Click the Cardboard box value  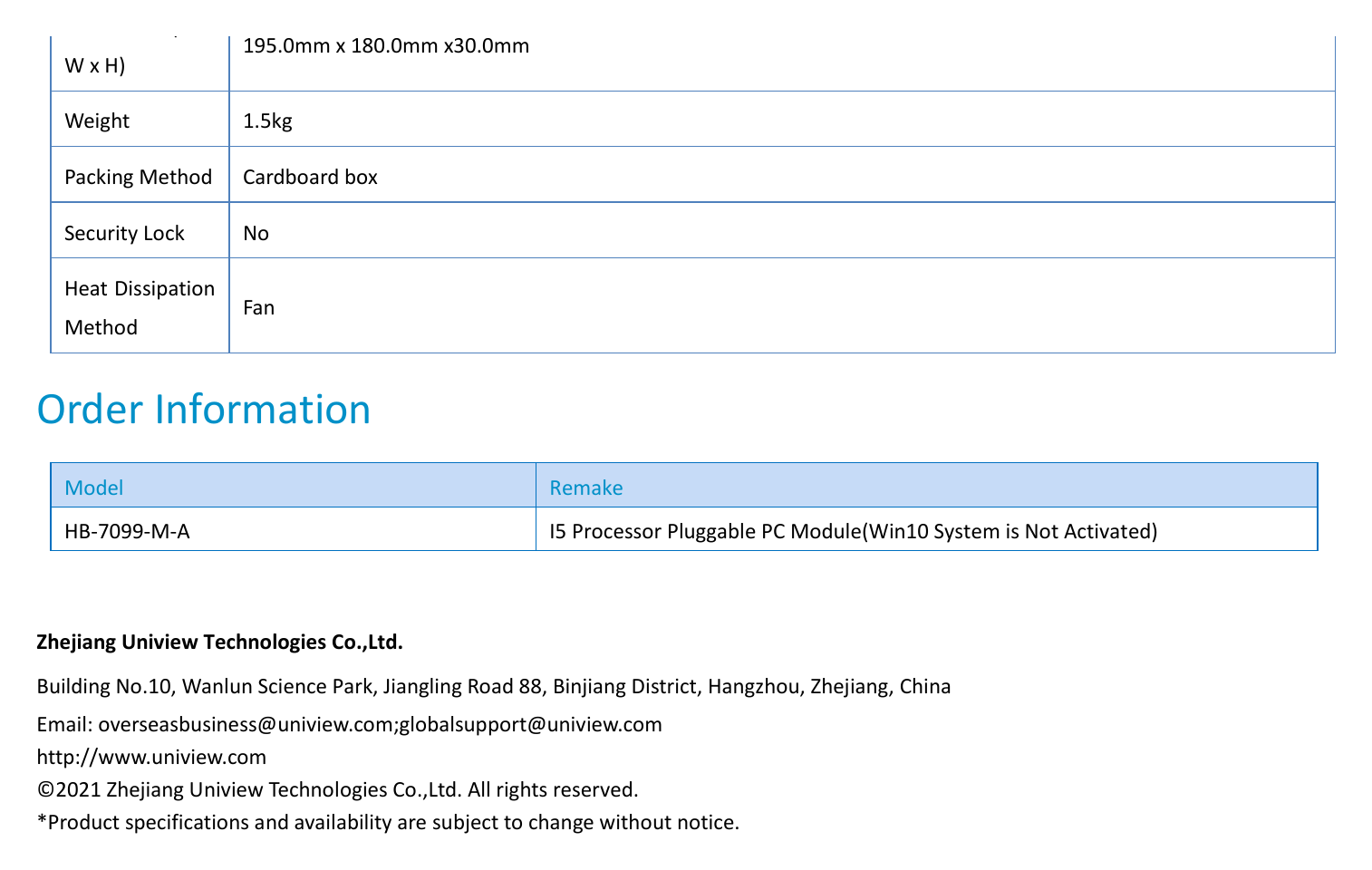click(x=310, y=177)
